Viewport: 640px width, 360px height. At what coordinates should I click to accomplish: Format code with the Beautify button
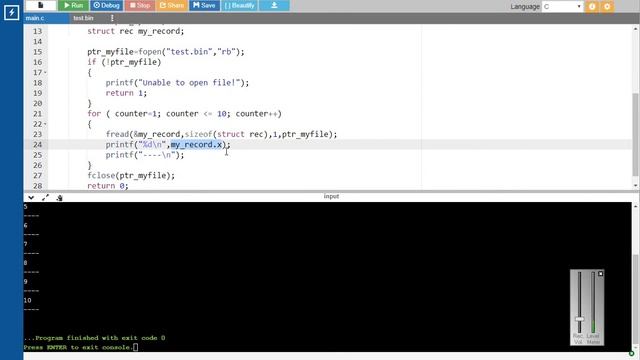[240, 5]
